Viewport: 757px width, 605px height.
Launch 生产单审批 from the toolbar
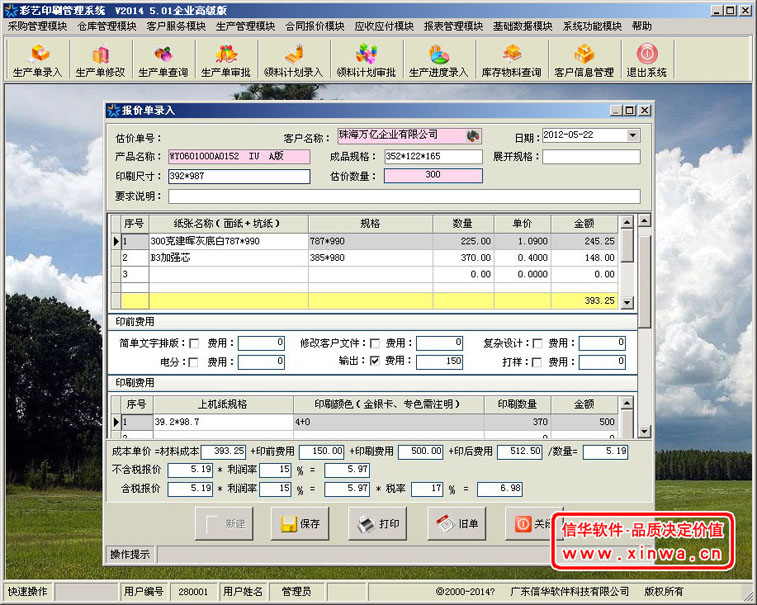[225, 61]
